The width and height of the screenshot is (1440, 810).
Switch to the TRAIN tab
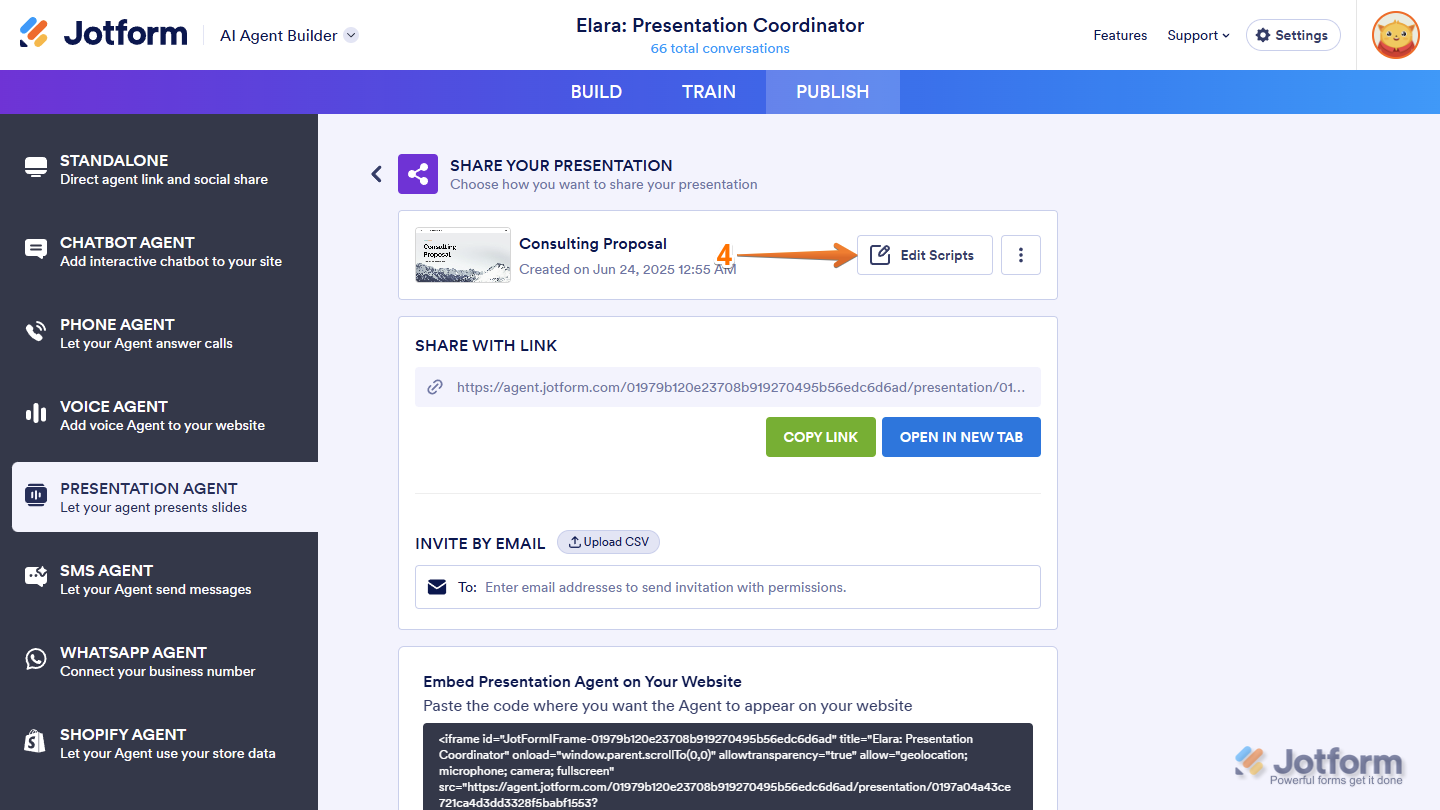pyautogui.click(x=708, y=92)
